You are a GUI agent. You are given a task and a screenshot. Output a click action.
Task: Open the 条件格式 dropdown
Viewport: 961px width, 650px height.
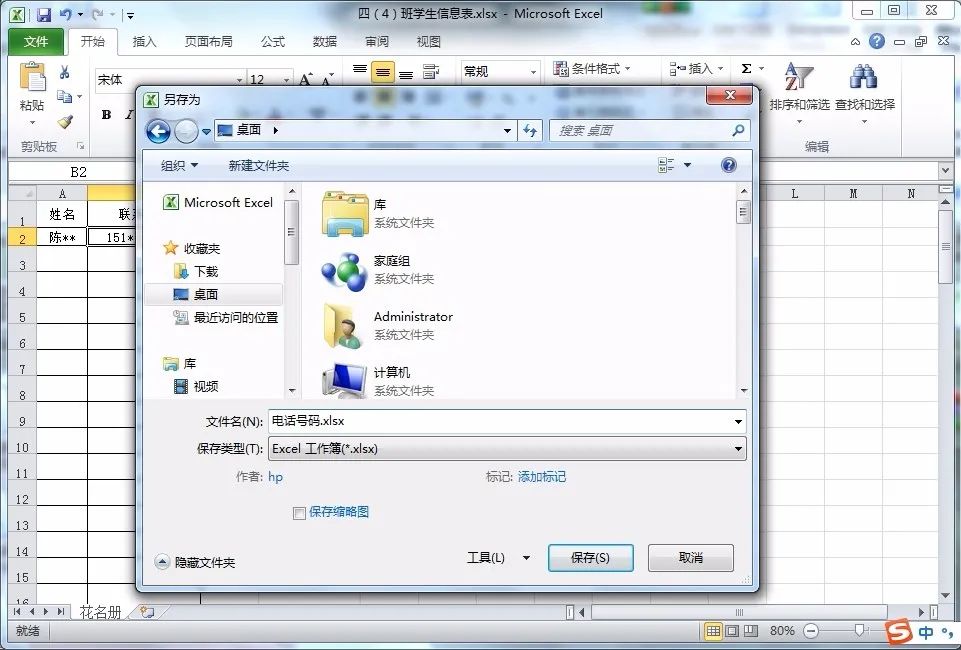pyautogui.click(x=591, y=69)
